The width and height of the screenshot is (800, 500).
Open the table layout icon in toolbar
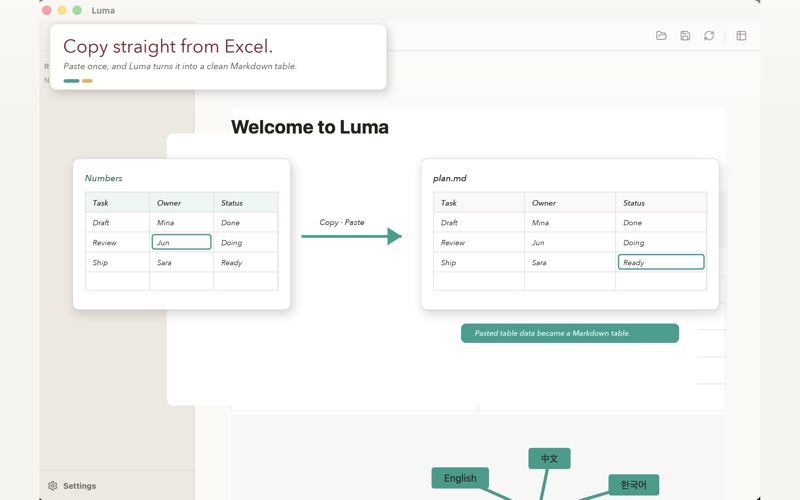[741, 35]
